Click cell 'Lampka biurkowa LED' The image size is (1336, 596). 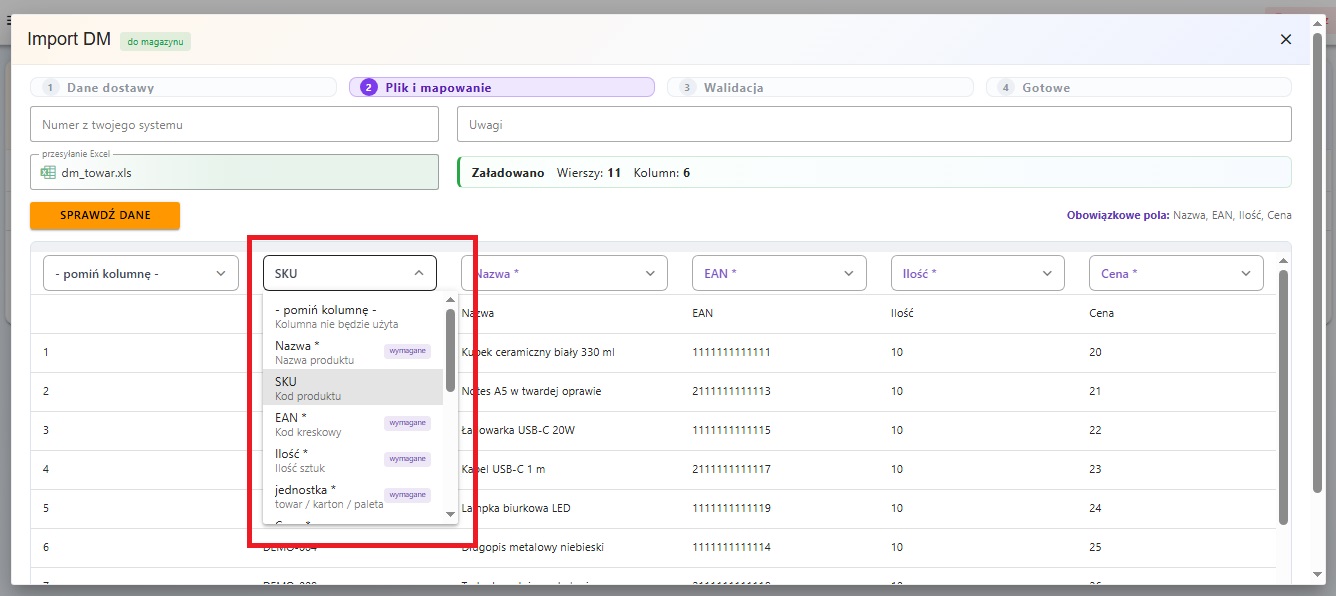(516, 508)
